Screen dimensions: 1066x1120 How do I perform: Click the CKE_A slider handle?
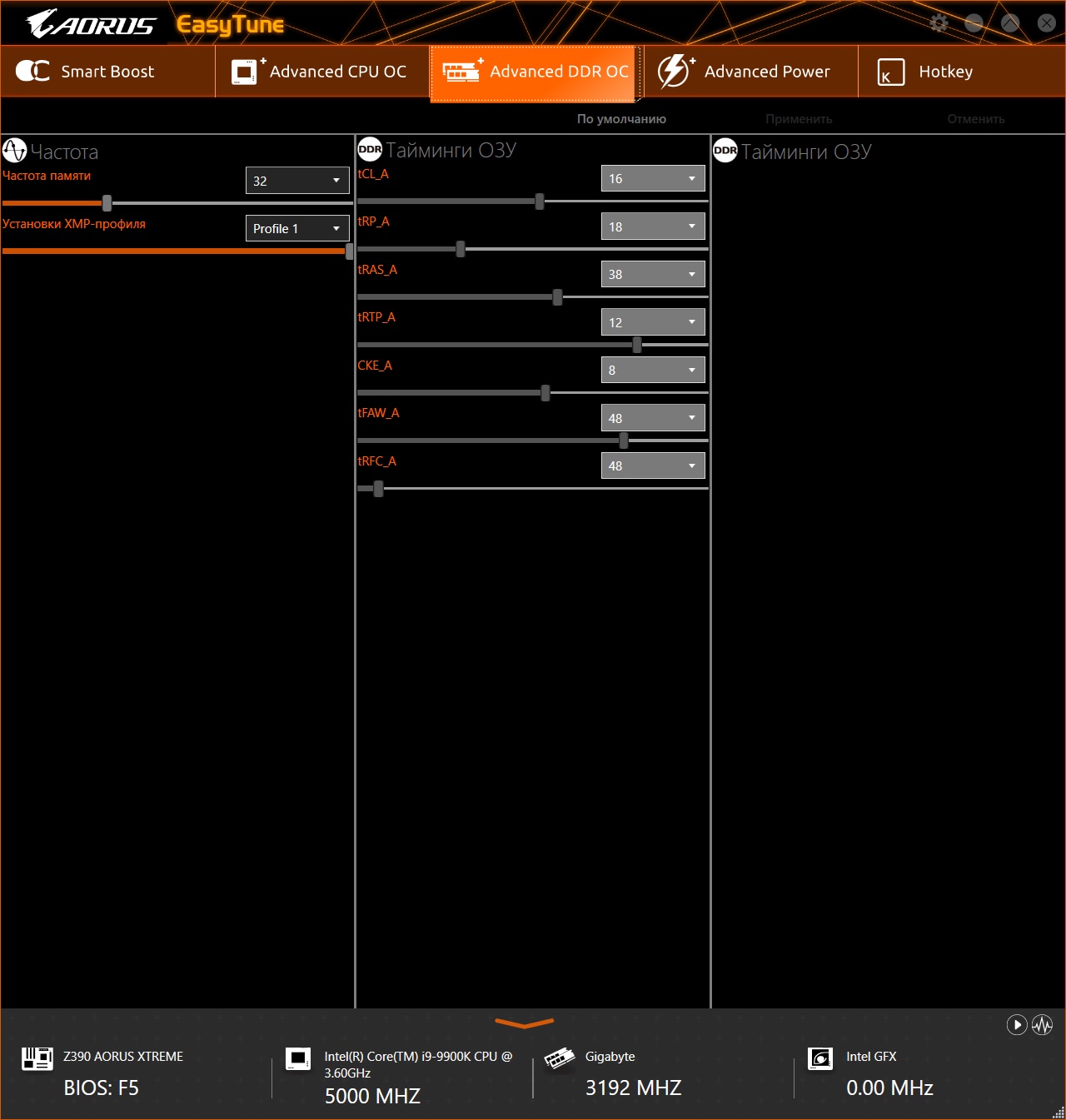click(545, 392)
